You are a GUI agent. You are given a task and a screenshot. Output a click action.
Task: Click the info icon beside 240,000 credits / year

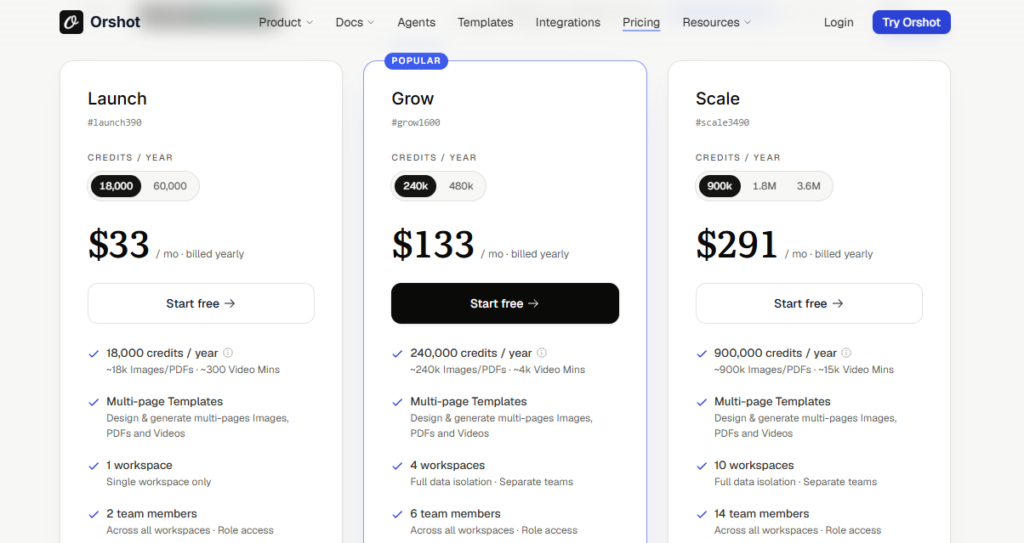541,353
